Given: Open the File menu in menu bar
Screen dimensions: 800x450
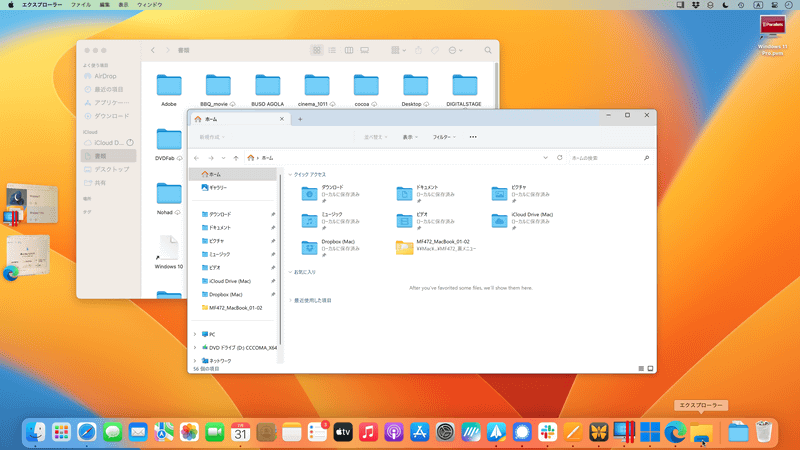Looking at the screenshot, I should coord(81,5).
